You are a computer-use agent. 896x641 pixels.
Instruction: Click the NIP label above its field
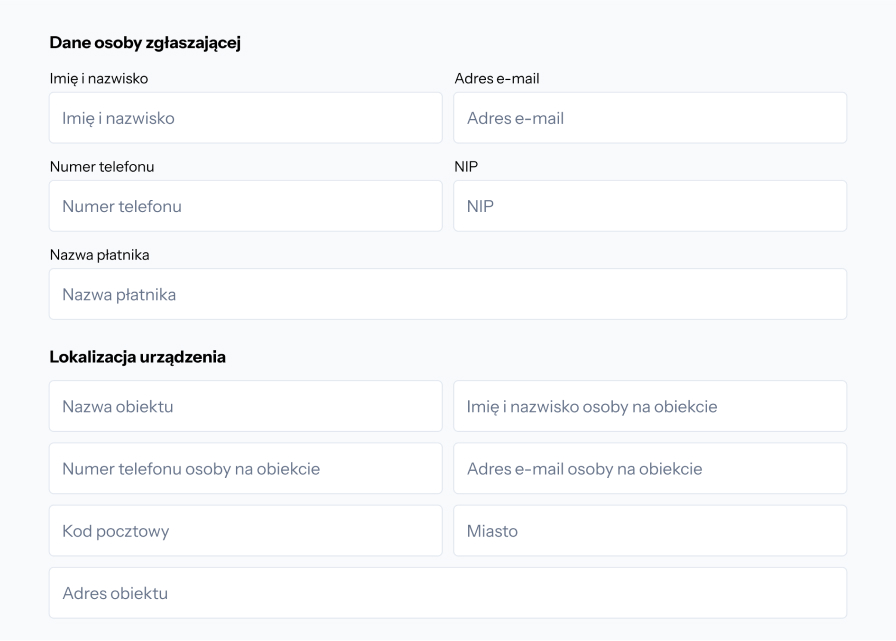point(466,166)
